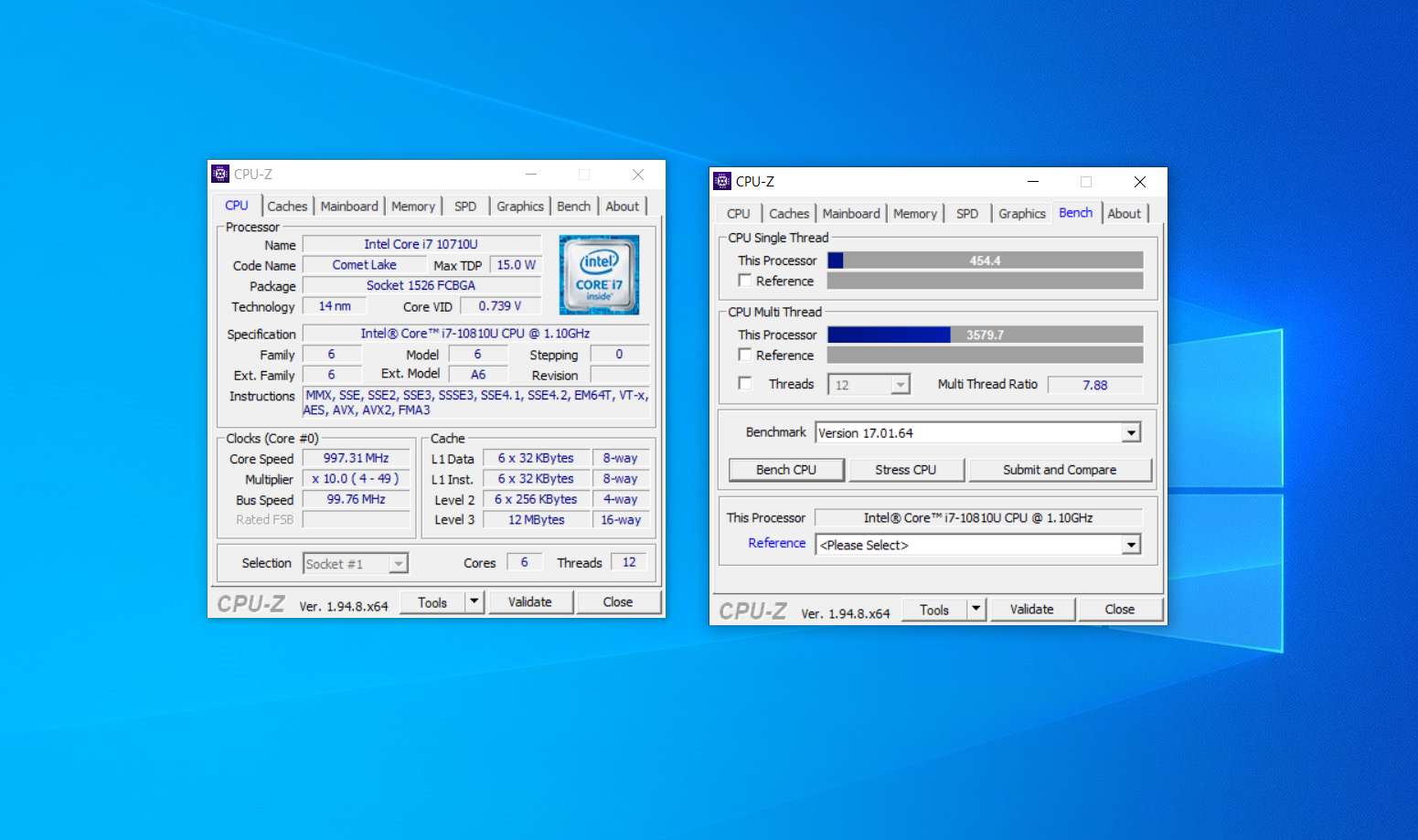This screenshot has width=1418, height=840.
Task: Click the Ext. Model value A6
Action: [x=478, y=375]
